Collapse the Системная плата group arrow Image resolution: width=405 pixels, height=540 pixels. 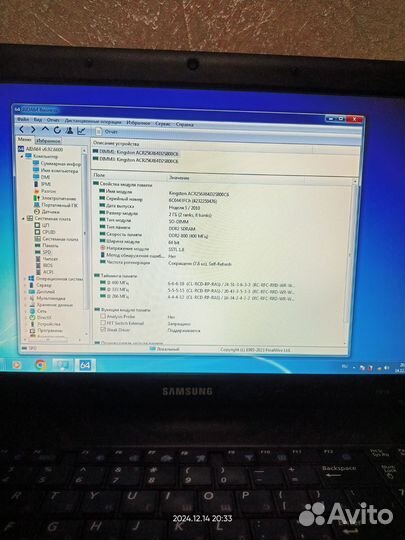tap(23, 218)
